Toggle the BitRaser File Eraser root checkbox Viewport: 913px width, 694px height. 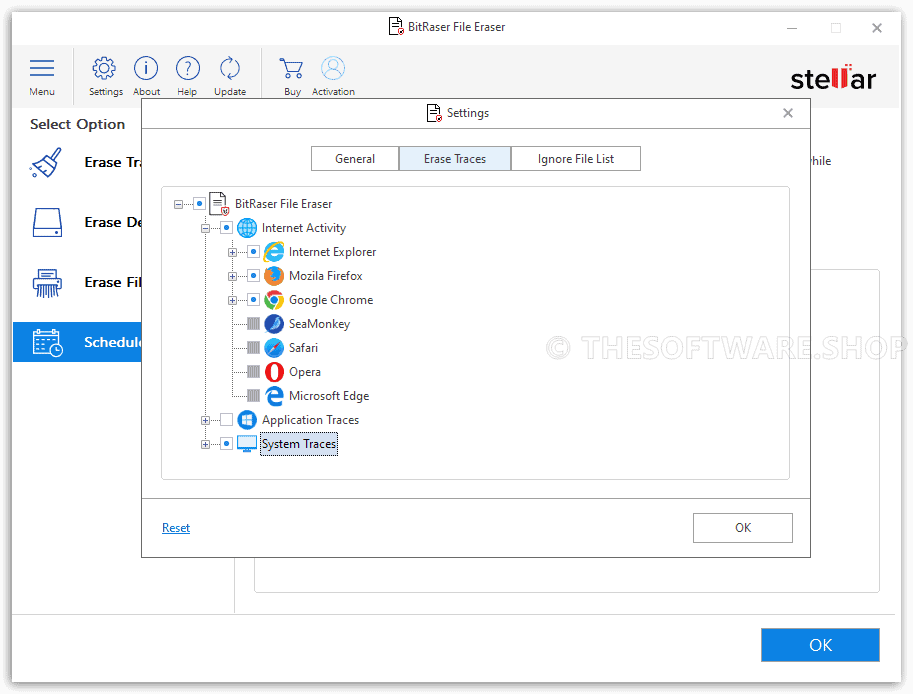pos(200,204)
